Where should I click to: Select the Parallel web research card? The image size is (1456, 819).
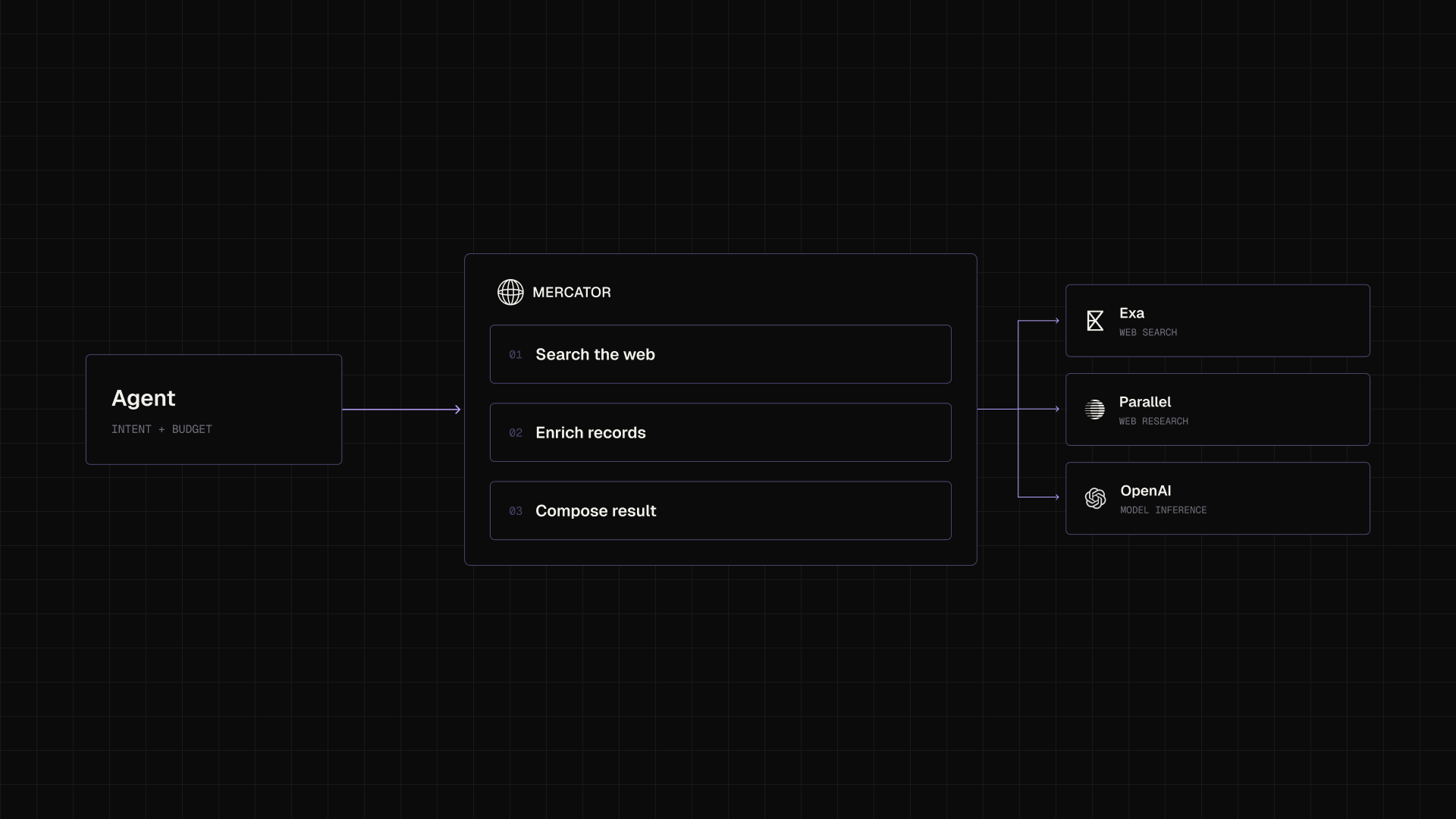(1218, 409)
